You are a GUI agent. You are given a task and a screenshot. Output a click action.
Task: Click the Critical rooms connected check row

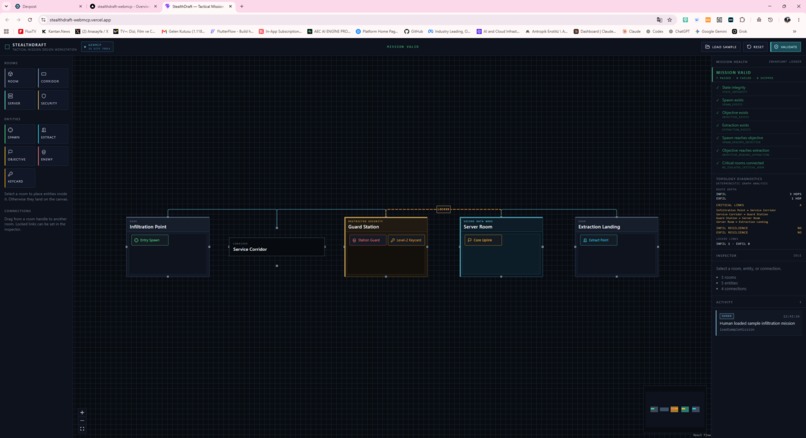(x=757, y=164)
